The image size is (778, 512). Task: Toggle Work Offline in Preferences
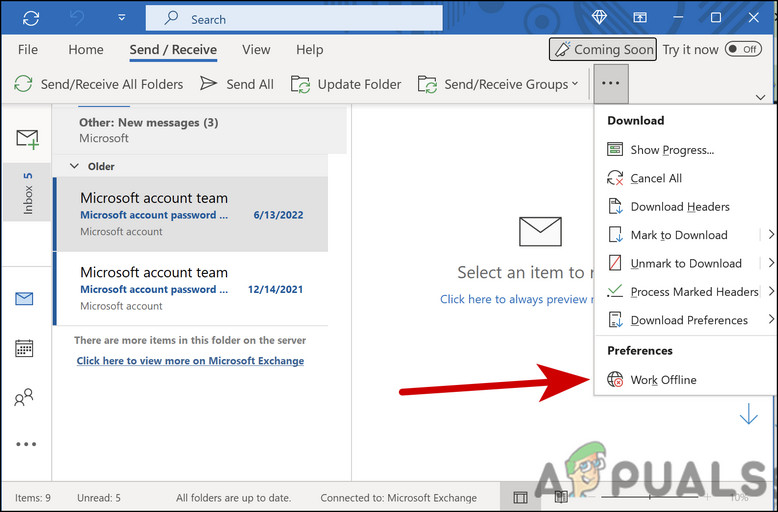[685, 380]
